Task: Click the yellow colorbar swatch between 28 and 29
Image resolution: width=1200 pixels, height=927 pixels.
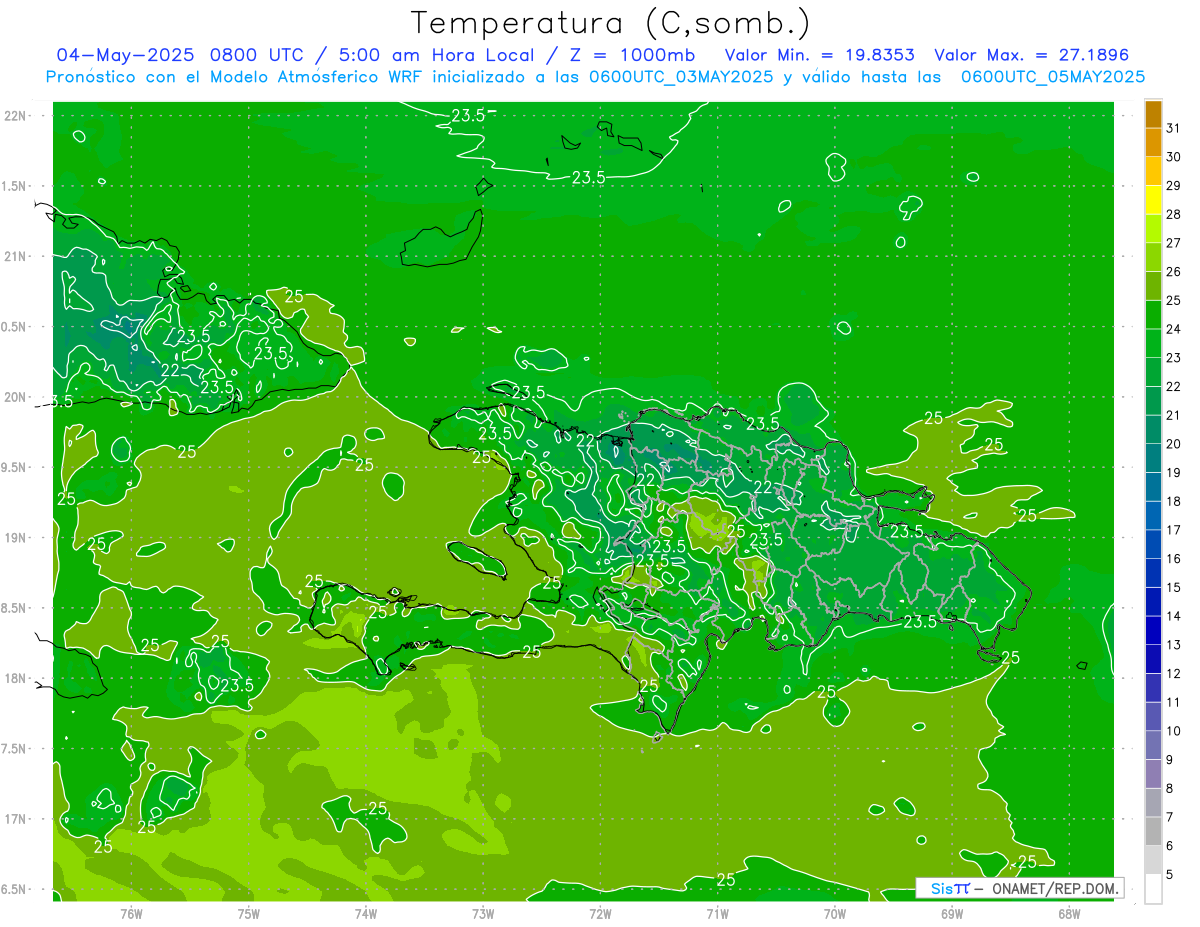Action: [1153, 200]
